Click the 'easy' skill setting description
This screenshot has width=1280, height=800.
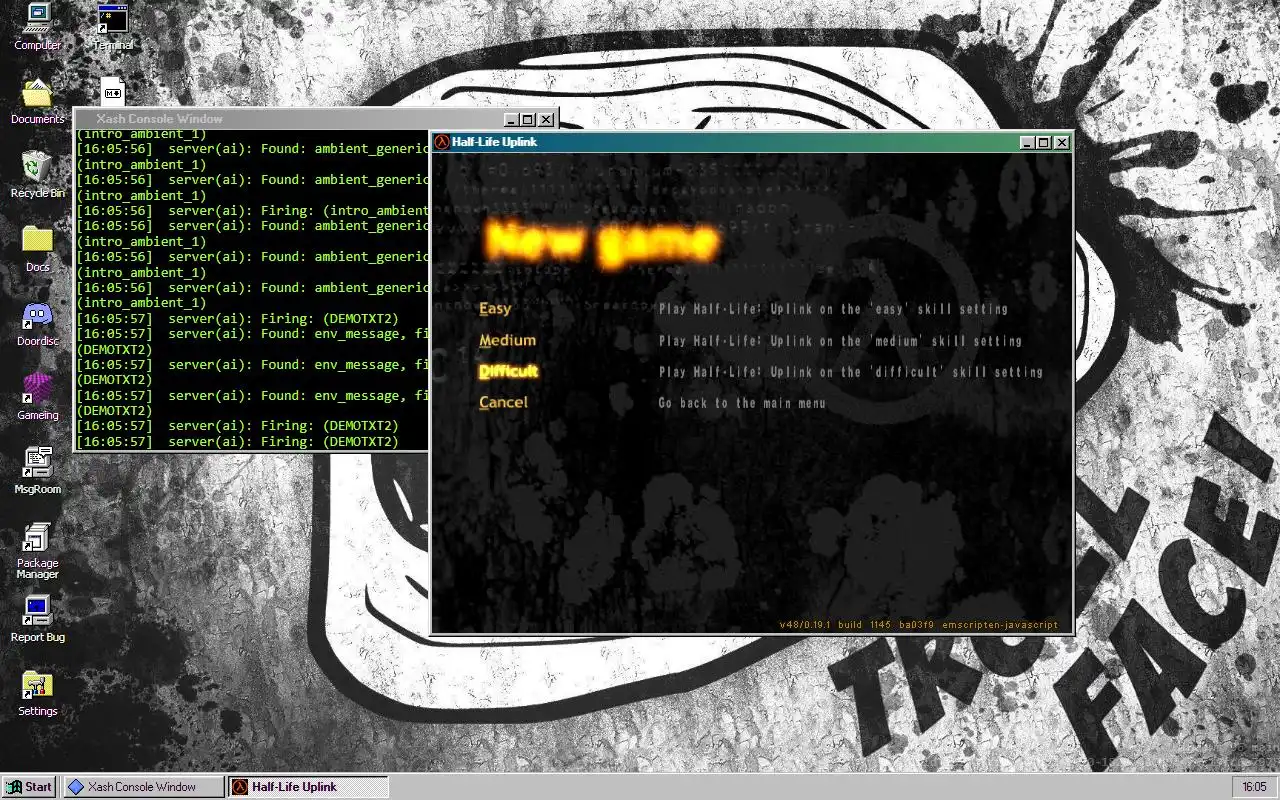pos(833,309)
